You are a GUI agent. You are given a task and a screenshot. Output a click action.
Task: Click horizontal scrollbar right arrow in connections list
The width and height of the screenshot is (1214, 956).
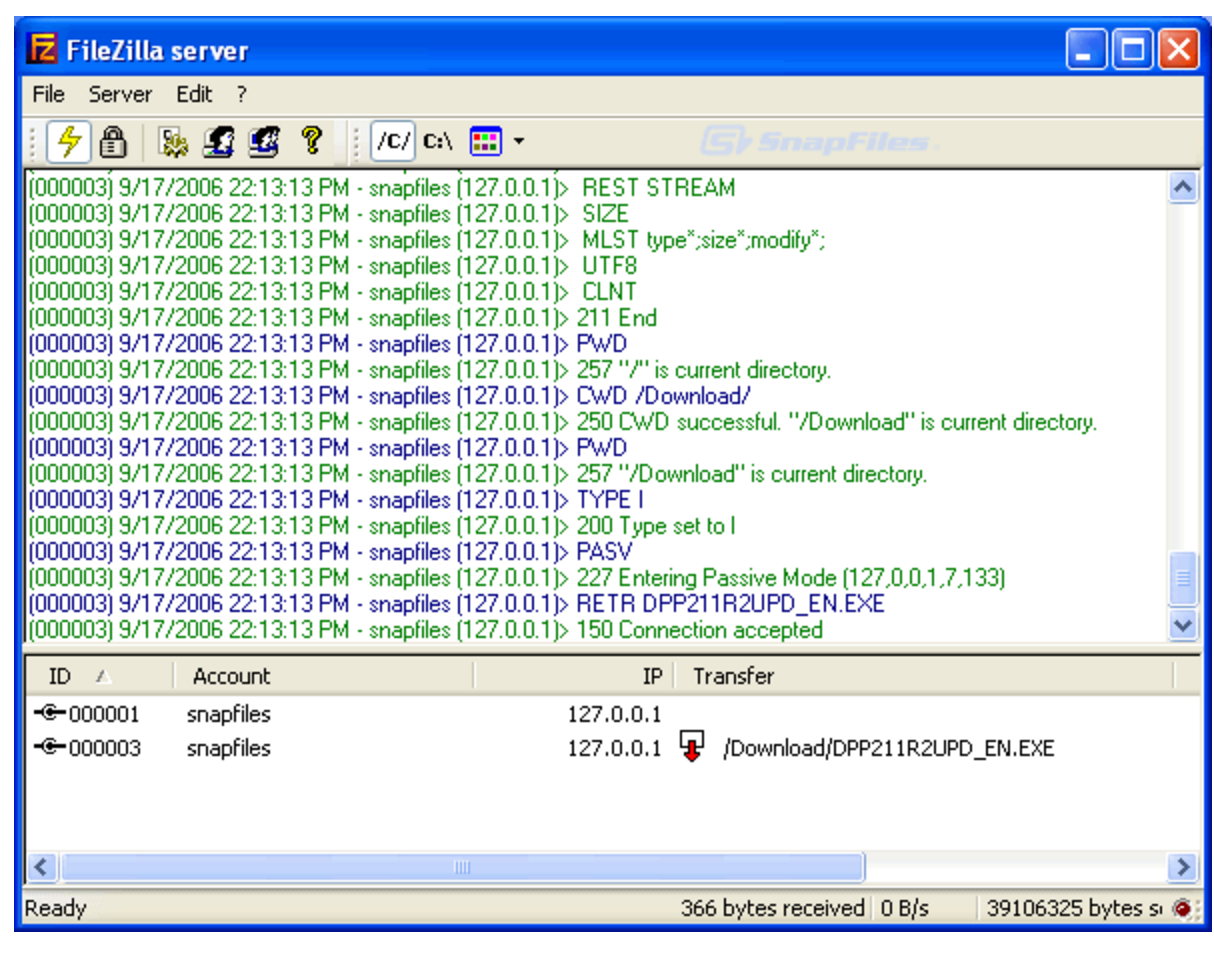pyautogui.click(x=1183, y=866)
